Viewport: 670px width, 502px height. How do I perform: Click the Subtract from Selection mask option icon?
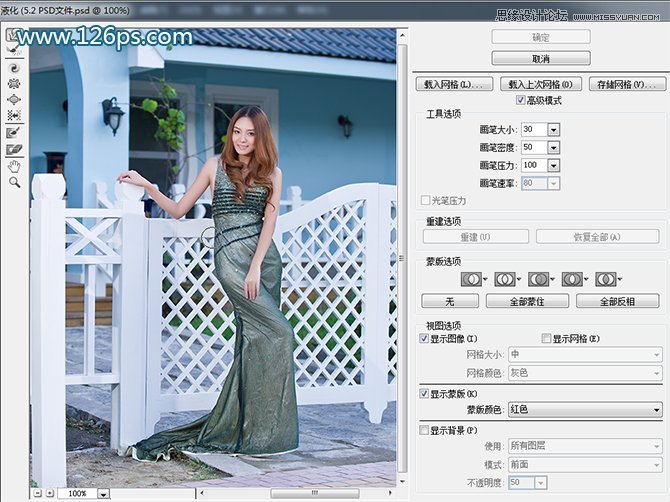point(538,280)
